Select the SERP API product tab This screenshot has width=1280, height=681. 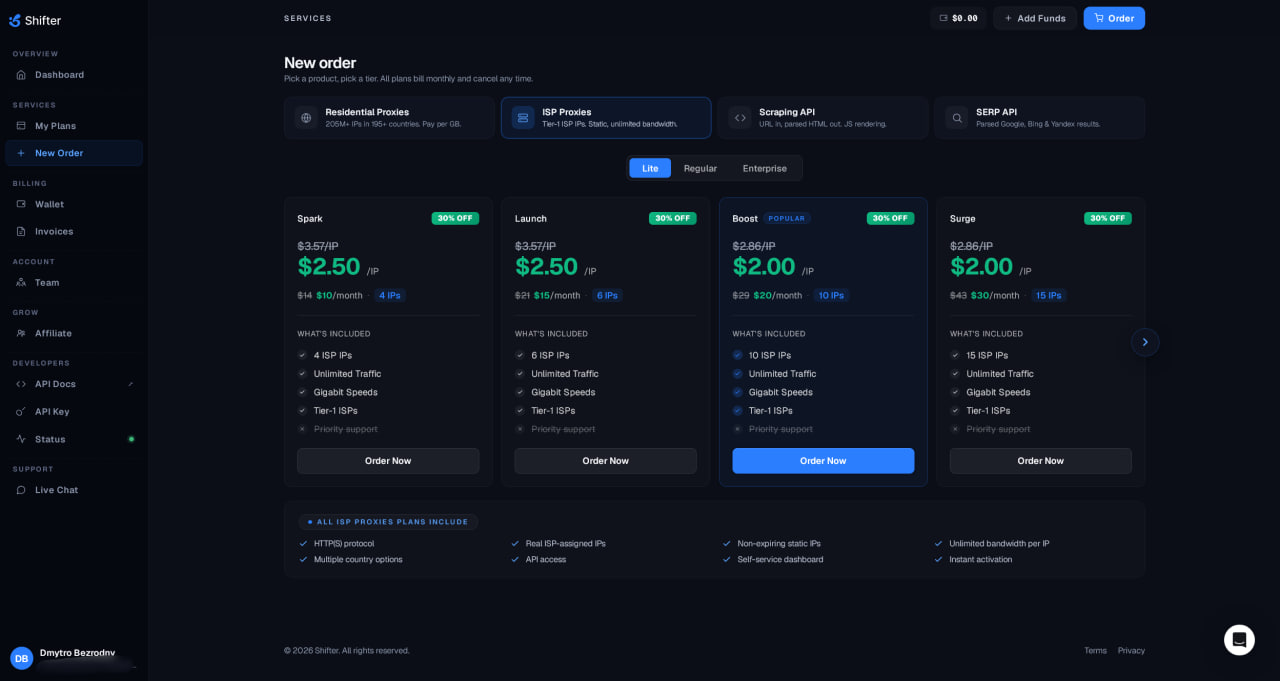(1040, 118)
